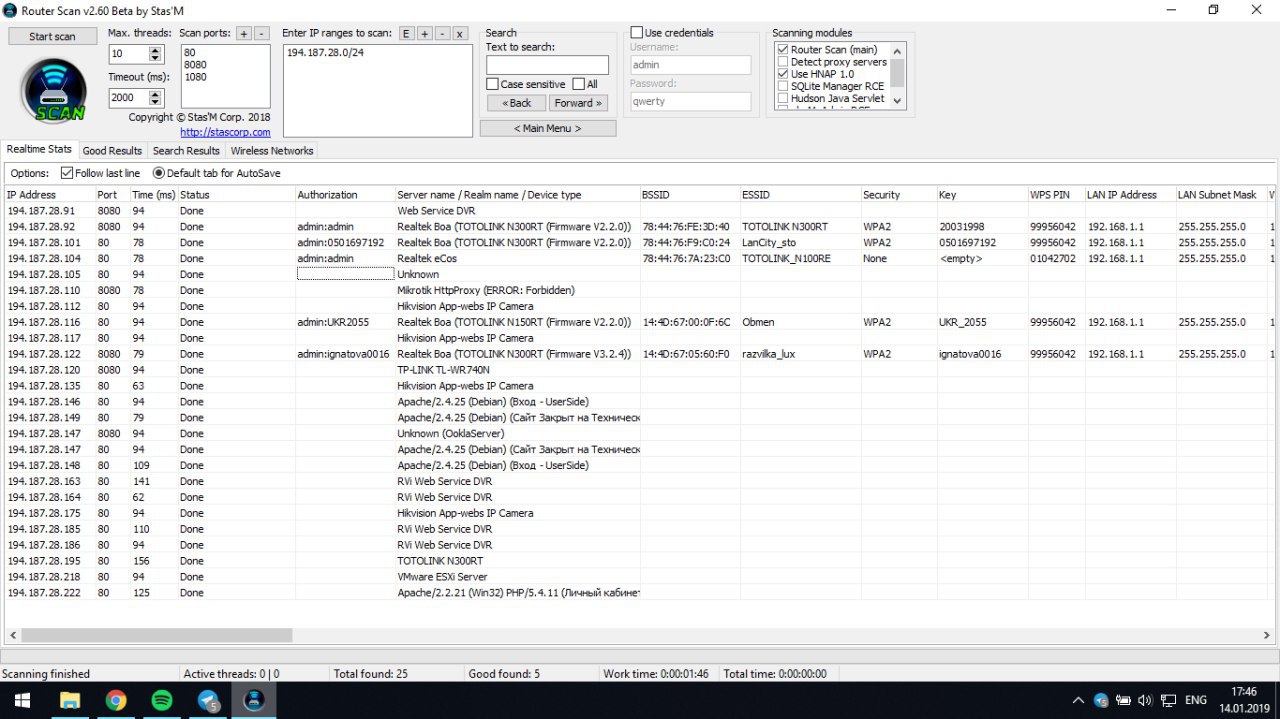Select Router Scan taskbar icon
This screenshot has width=1280, height=719.
[x=254, y=700]
